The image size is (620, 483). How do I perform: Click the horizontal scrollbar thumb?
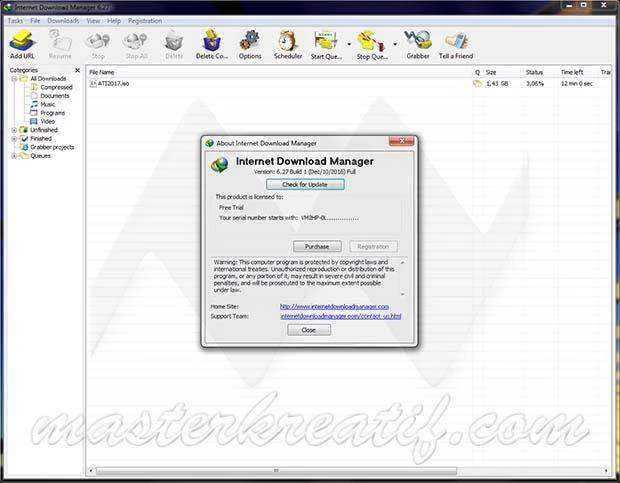coord(276,470)
